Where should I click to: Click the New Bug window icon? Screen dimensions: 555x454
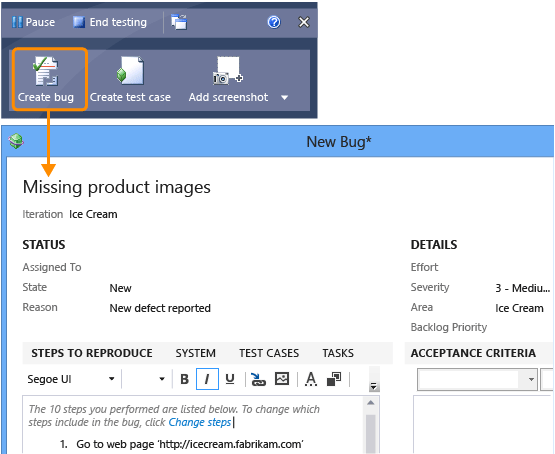(x=16, y=141)
